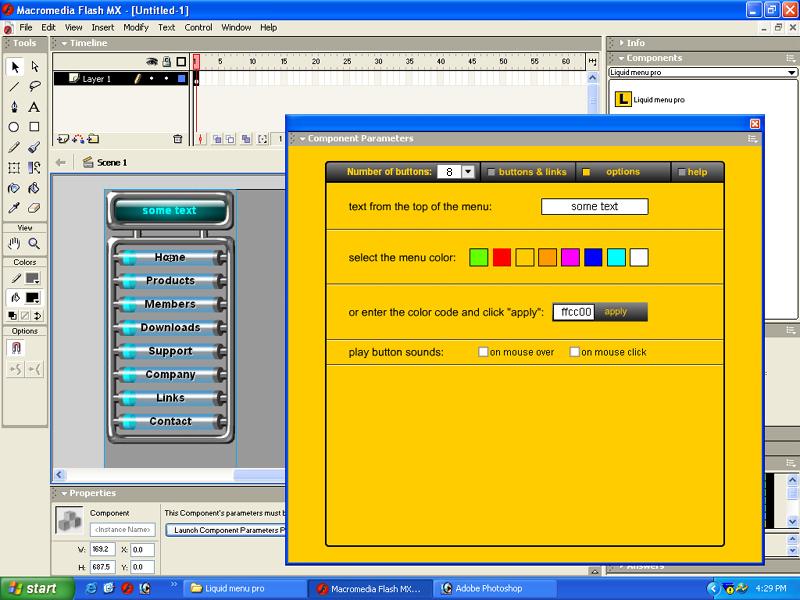Go back with the Scene arrow button
This screenshot has height=600, width=800.
tap(61, 162)
